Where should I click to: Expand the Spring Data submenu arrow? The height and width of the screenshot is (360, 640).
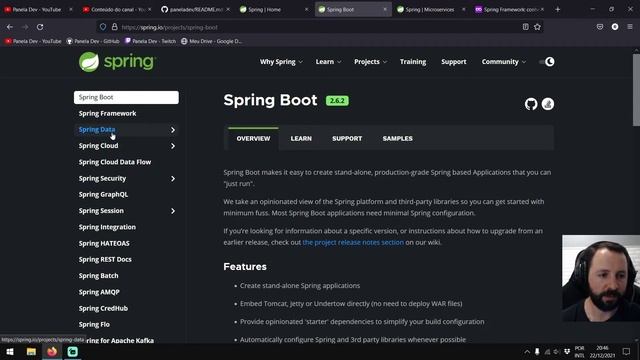tap(173, 130)
